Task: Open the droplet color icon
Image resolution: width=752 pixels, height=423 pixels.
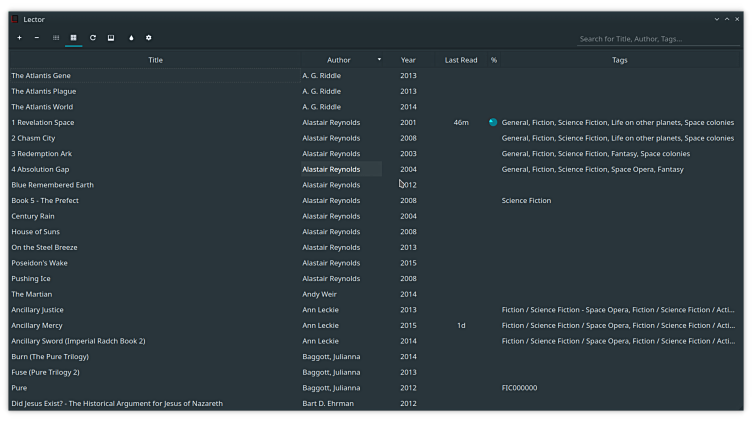Action: pyautogui.click(x=131, y=38)
